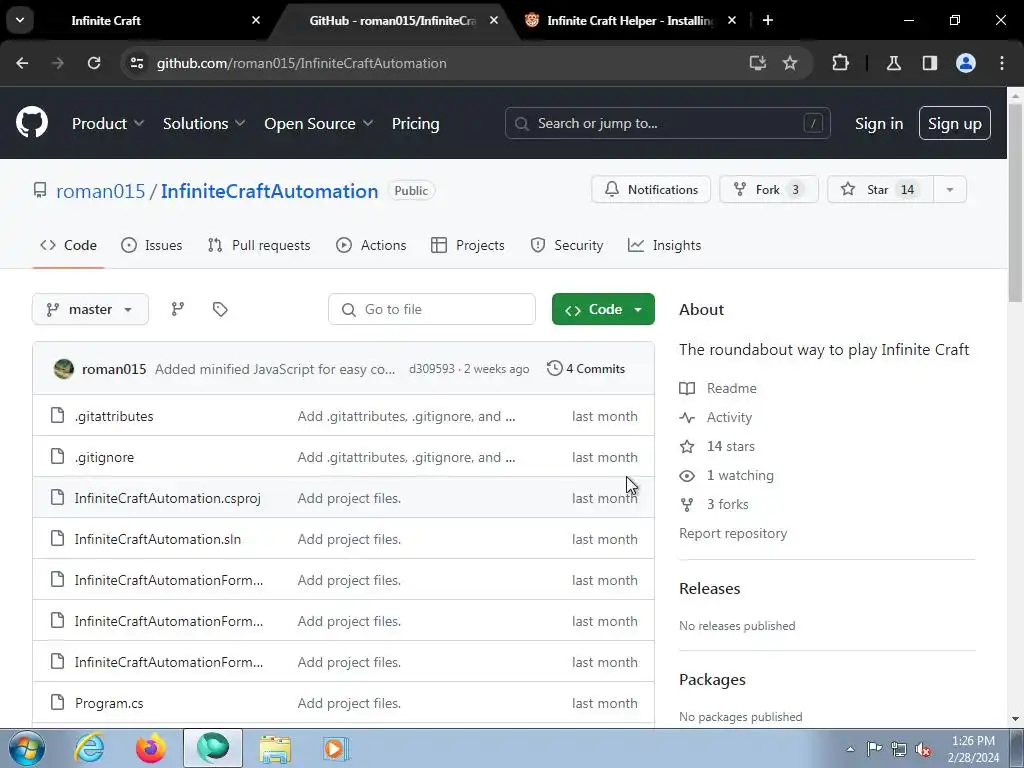Toggle the browser side panel icon
This screenshot has height=768, width=1024.
point(929,63)
